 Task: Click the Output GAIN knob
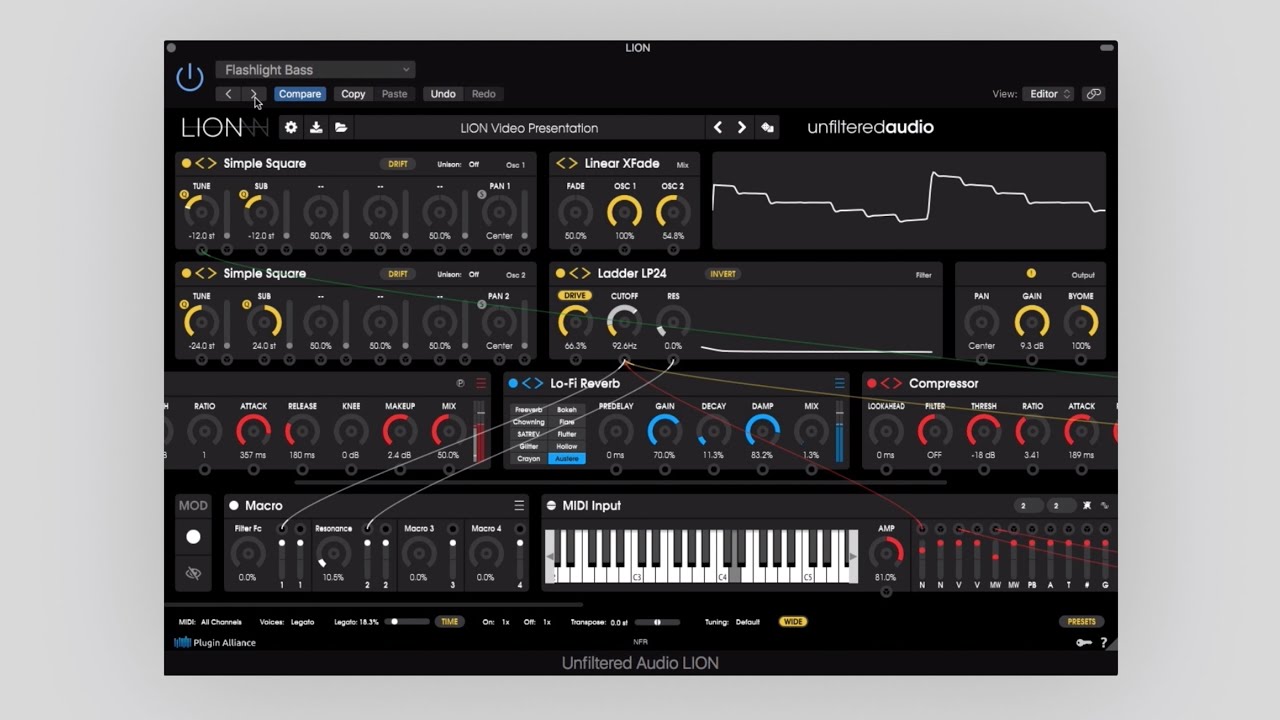pyautogui.click(x=1032, y=322)
